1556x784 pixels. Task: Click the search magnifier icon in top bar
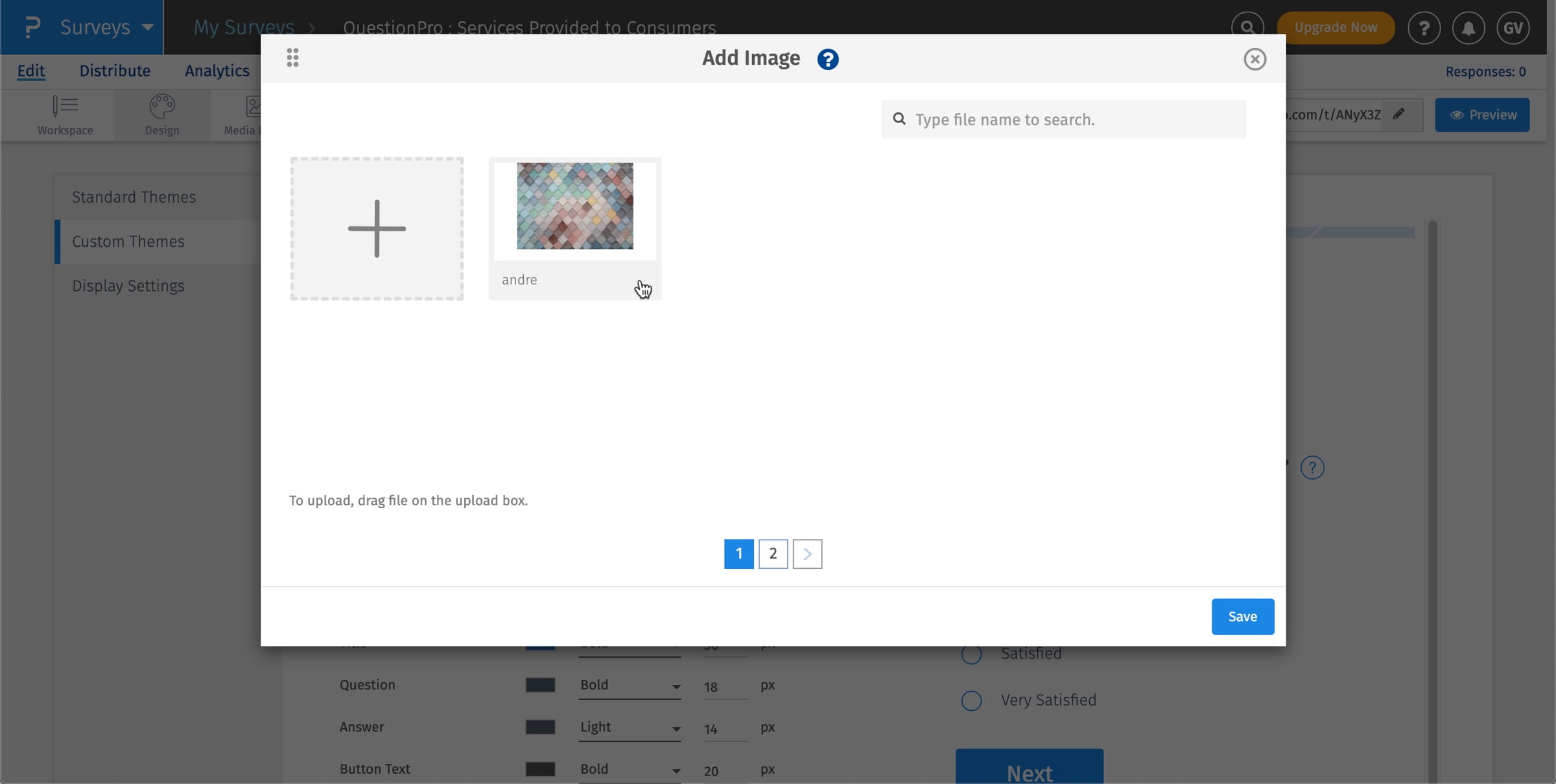[1247, 27]
